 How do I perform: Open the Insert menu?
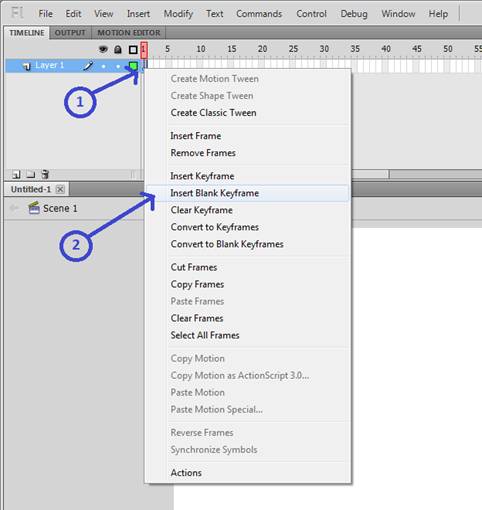pos(138,14)
